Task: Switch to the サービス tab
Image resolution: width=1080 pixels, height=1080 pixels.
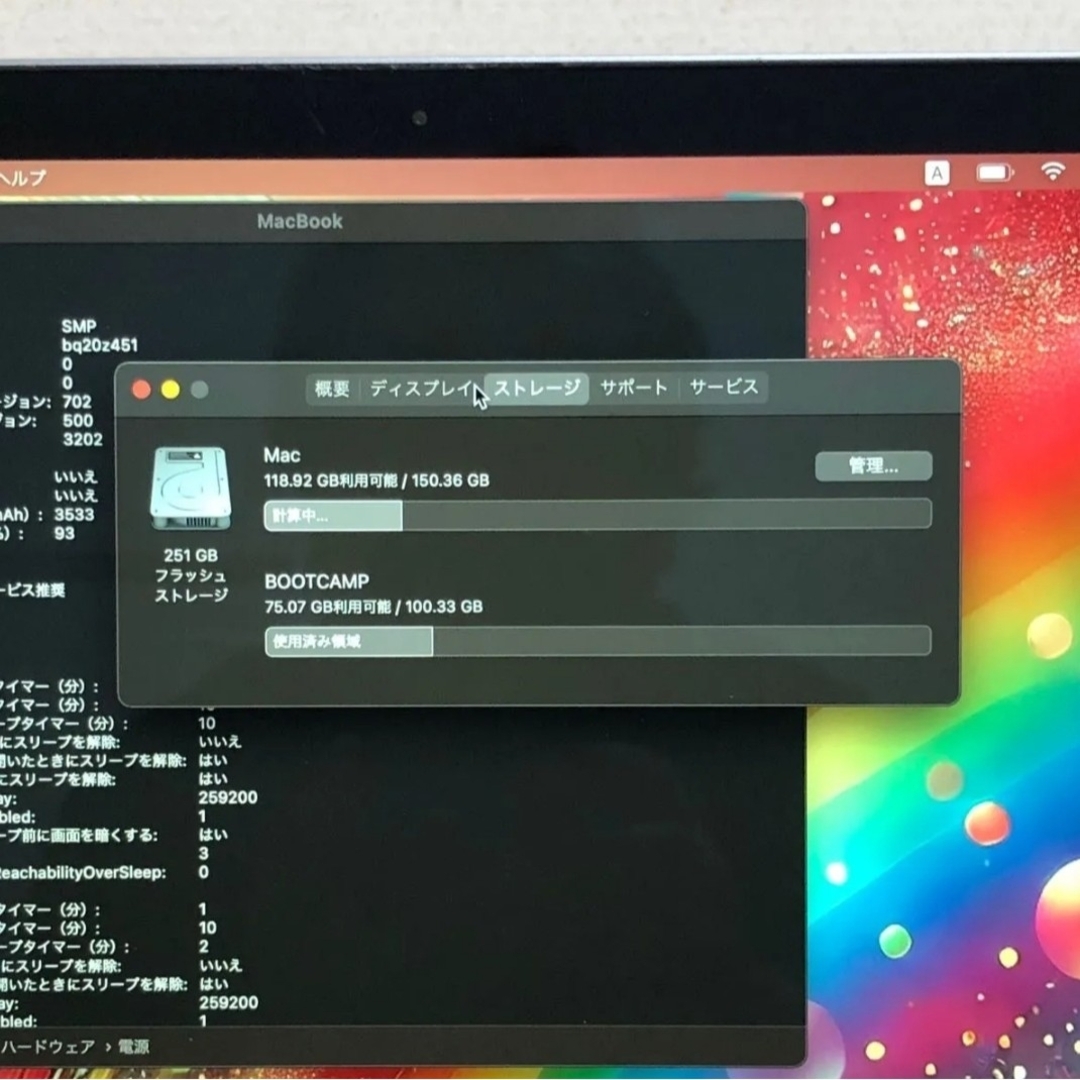Action: tap(724, 387)
